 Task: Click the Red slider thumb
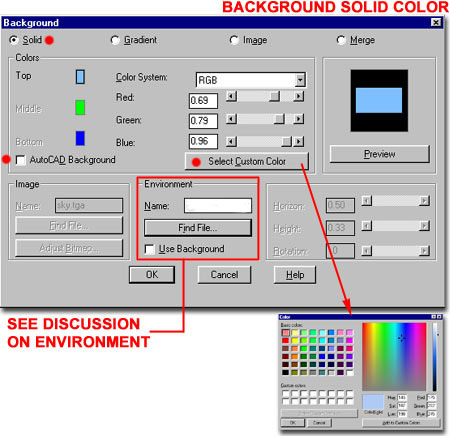point(275,97)
